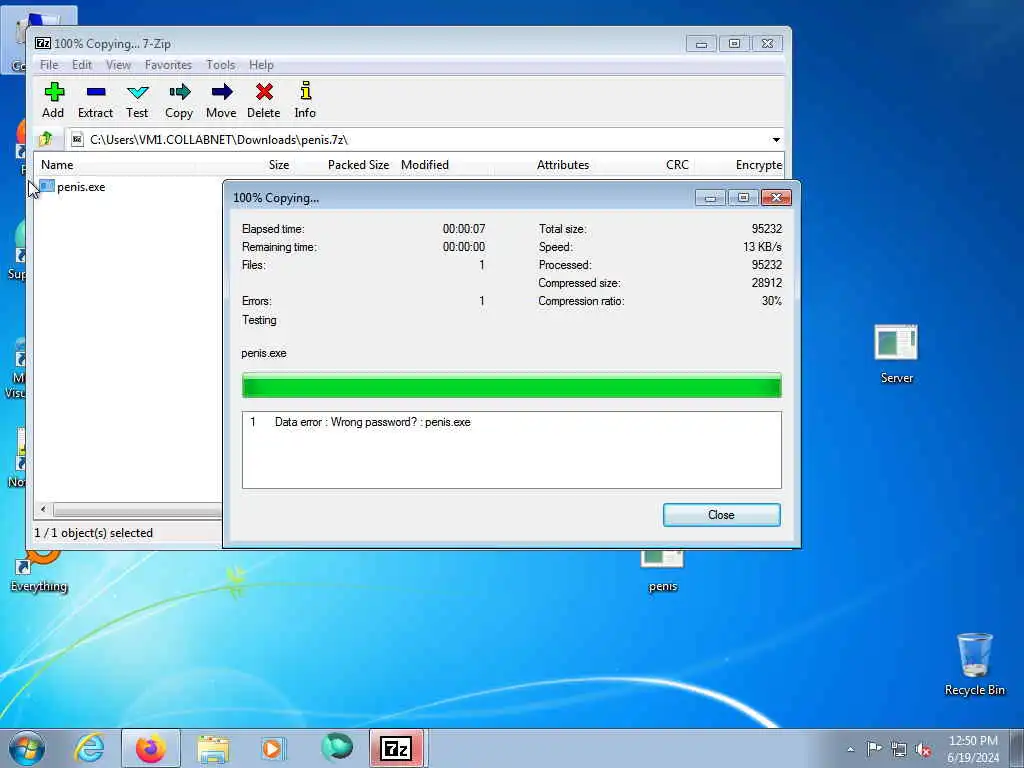Open the Recycle Bin
Viewport: 1024px width, 768px height.
(974, 664)
